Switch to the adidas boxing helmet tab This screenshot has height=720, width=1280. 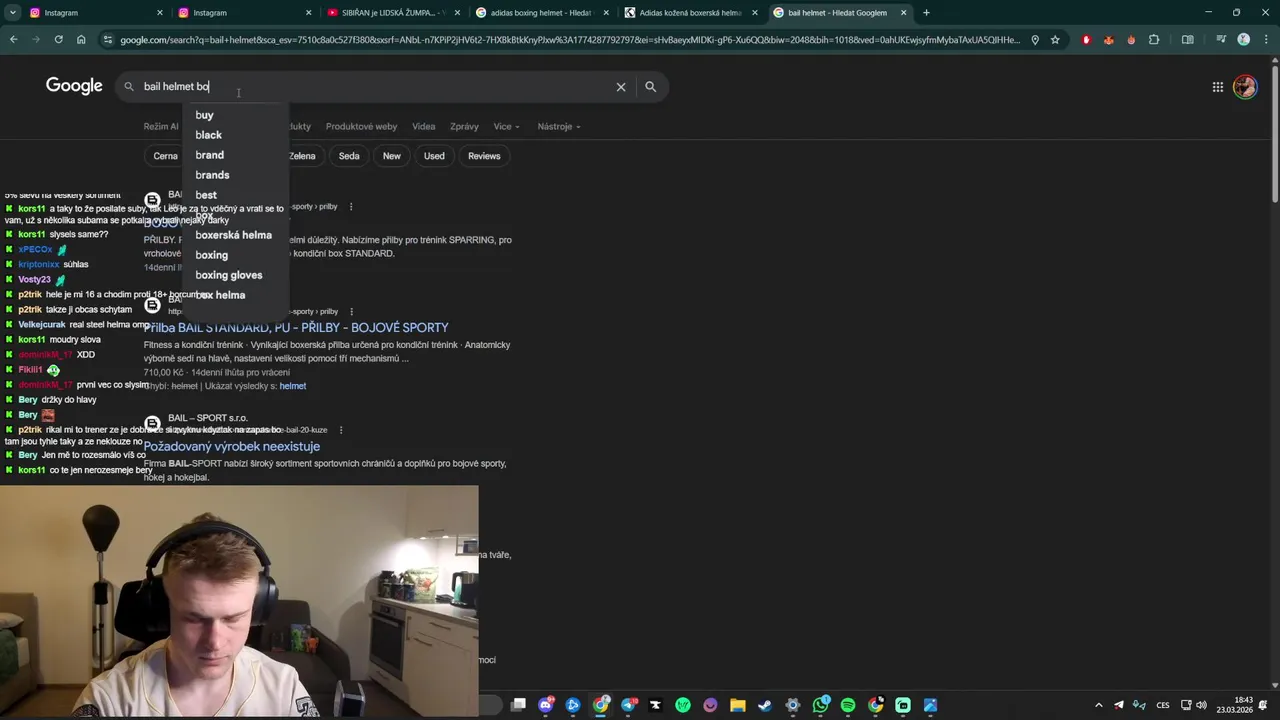(x=542, y=13)
